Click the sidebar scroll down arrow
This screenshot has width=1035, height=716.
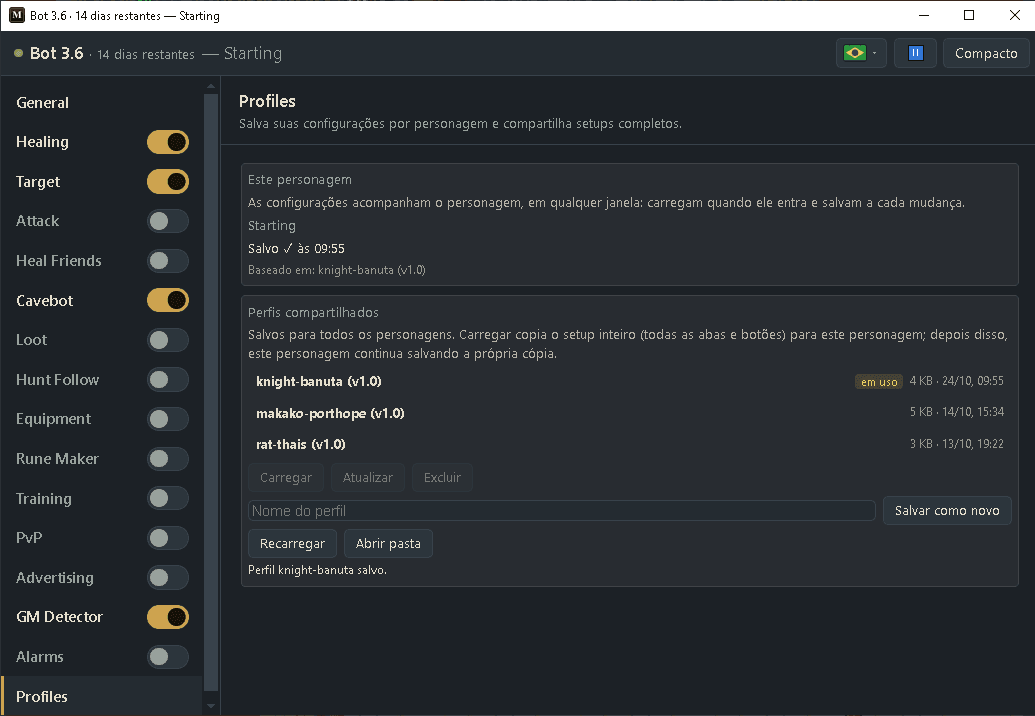(211, 706)
